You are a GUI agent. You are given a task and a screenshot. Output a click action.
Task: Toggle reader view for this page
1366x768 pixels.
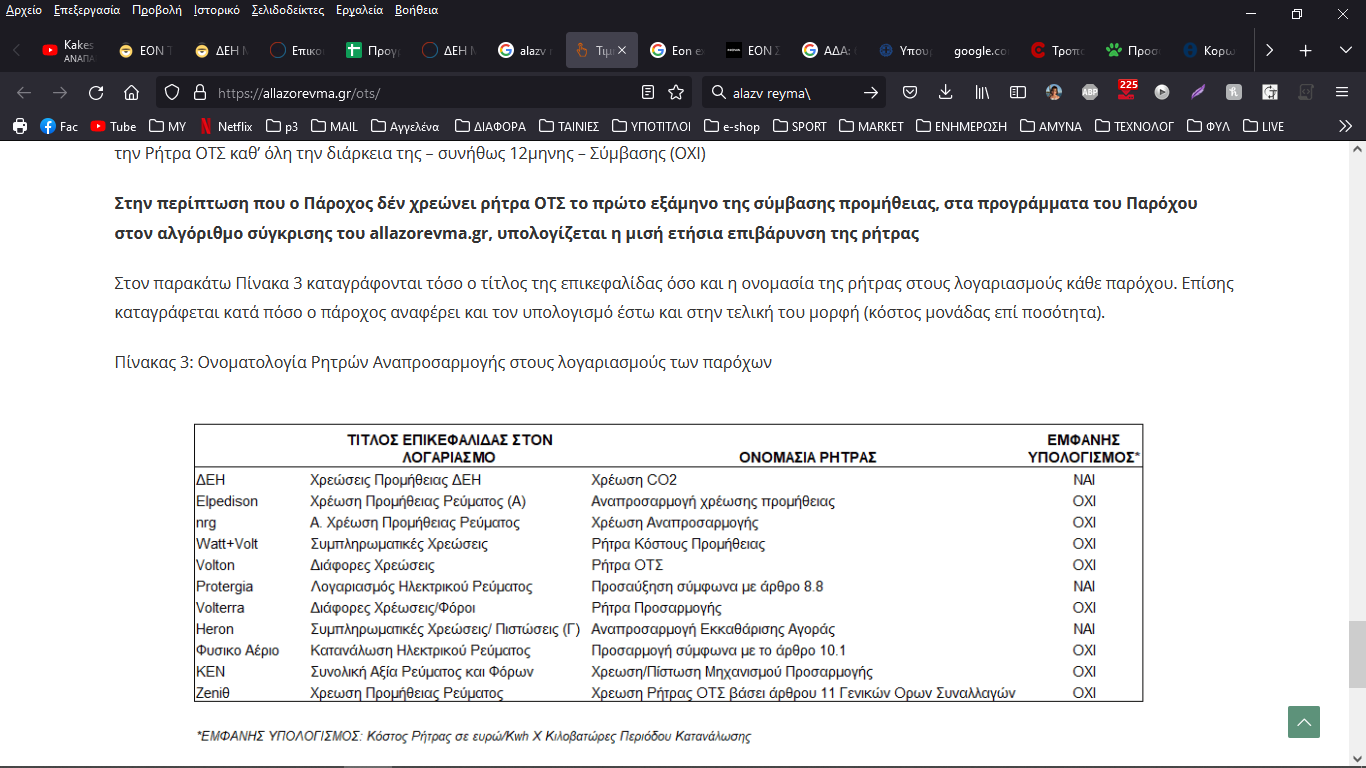[648, 92]
